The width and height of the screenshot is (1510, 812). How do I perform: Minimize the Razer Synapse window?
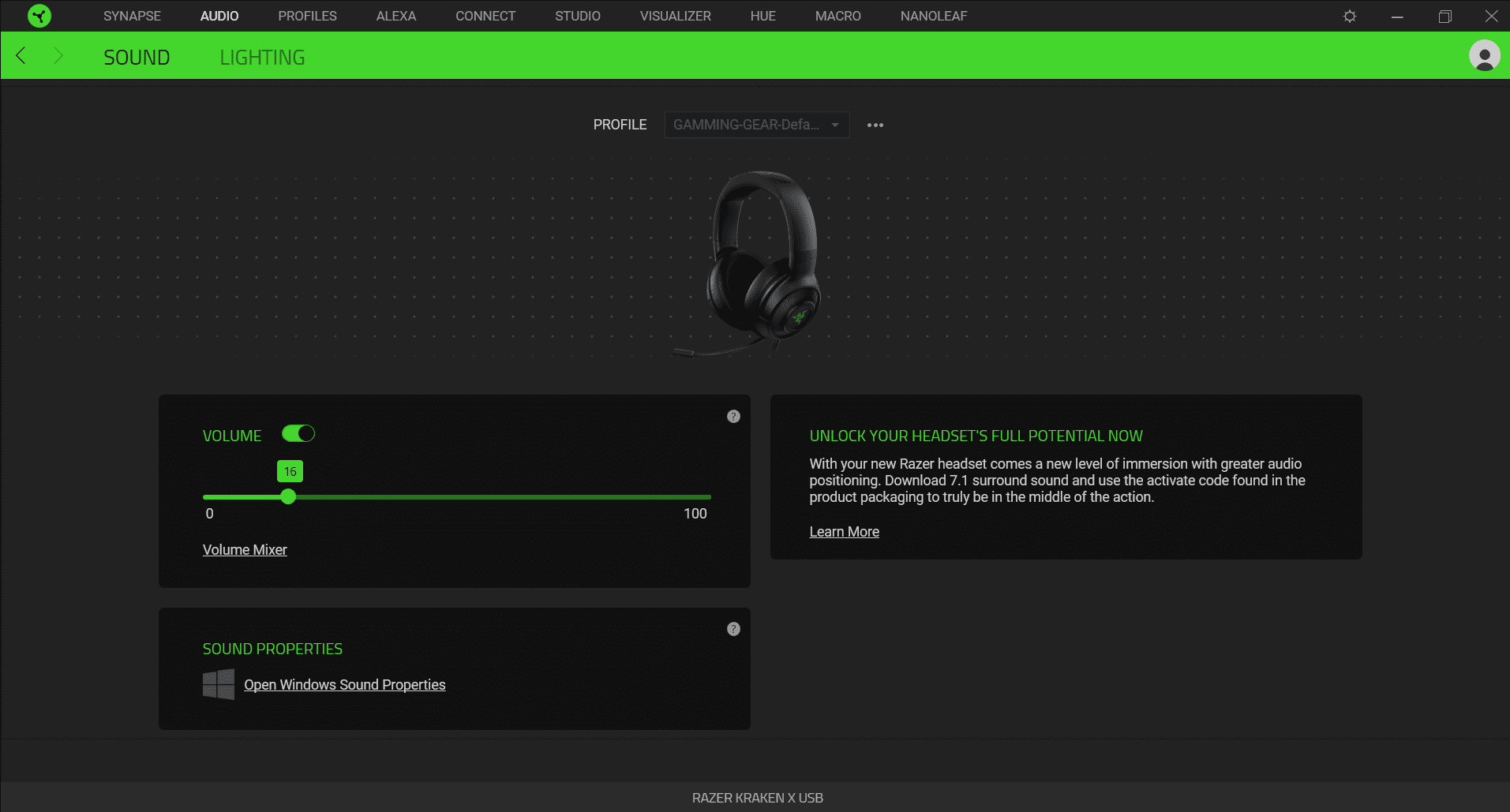(1397, 16)
